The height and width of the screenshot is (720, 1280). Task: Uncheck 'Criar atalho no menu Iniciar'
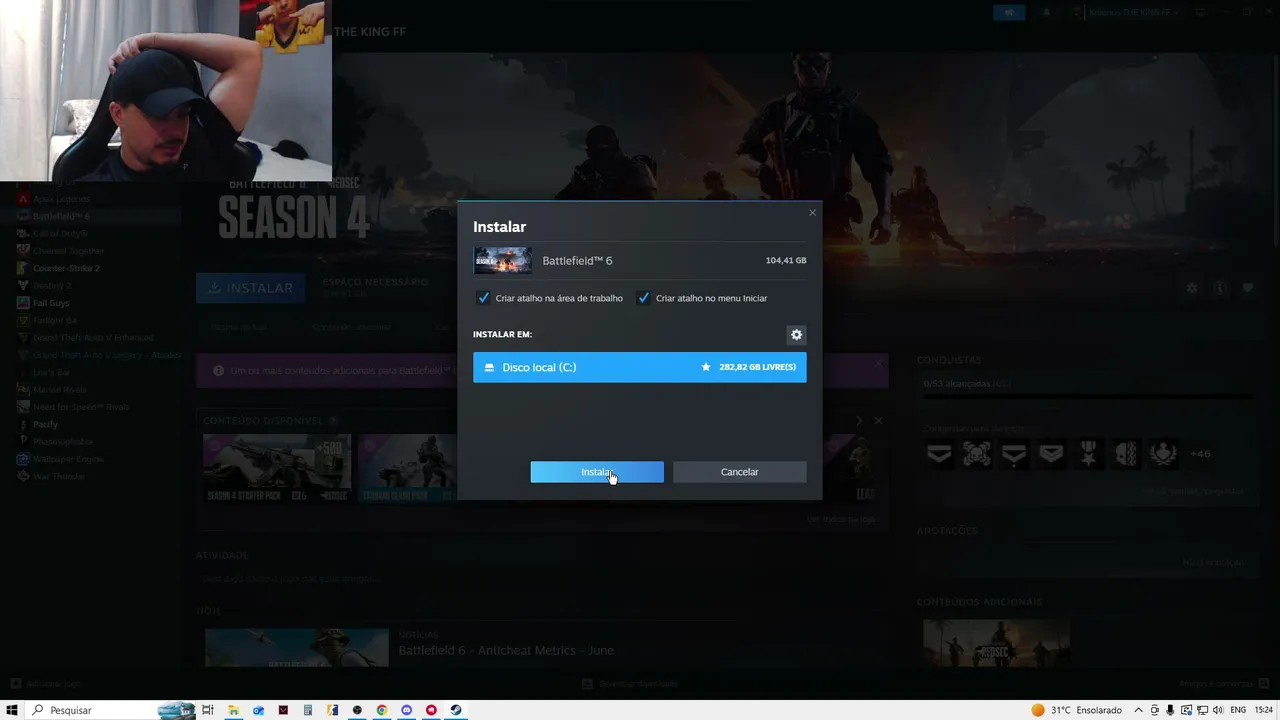644,298
